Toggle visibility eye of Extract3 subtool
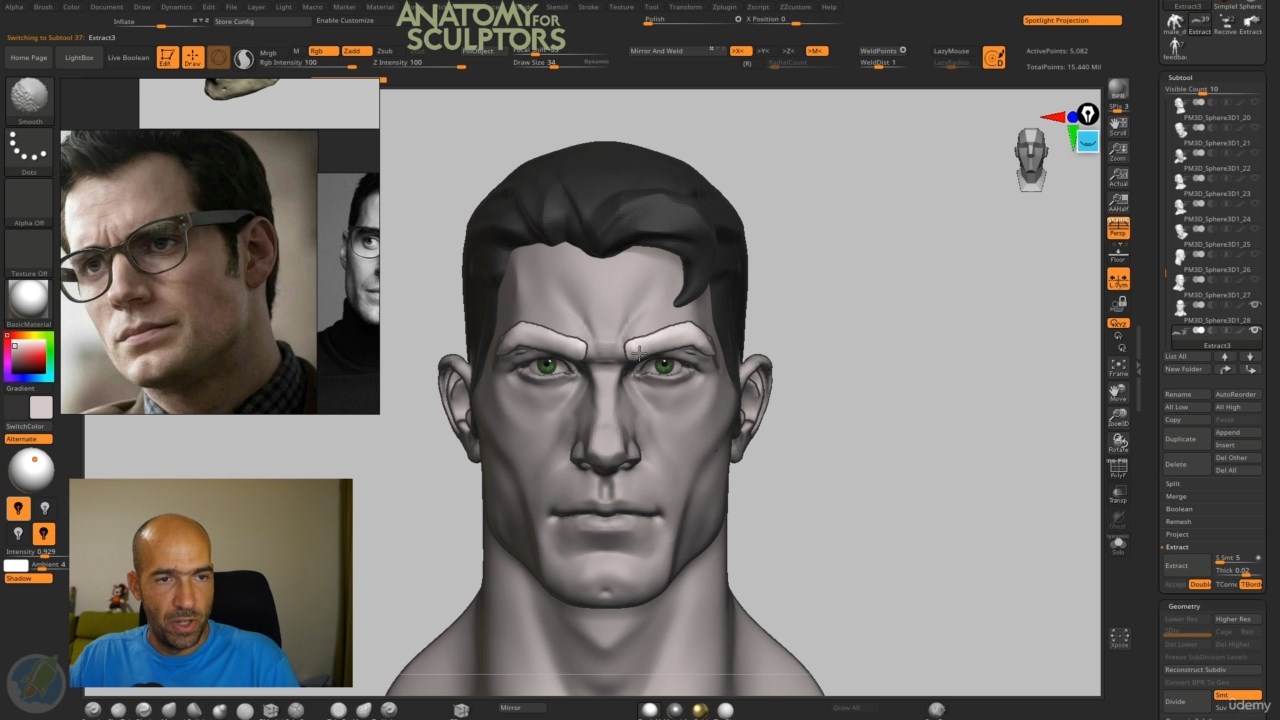The height and width of the screenshot is (720, 1280). click(1255, 331)
